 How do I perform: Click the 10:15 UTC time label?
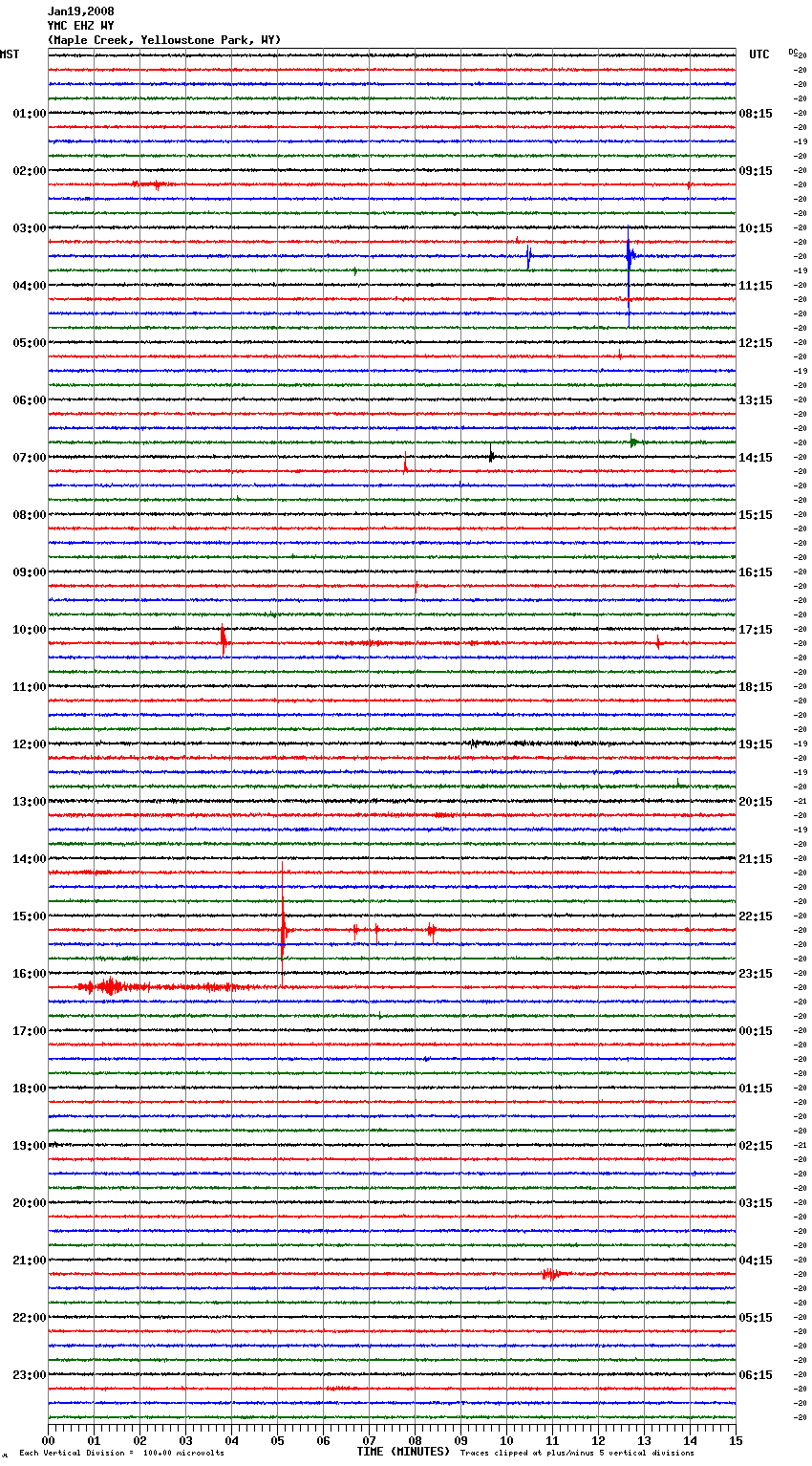(x=756, y=228)
